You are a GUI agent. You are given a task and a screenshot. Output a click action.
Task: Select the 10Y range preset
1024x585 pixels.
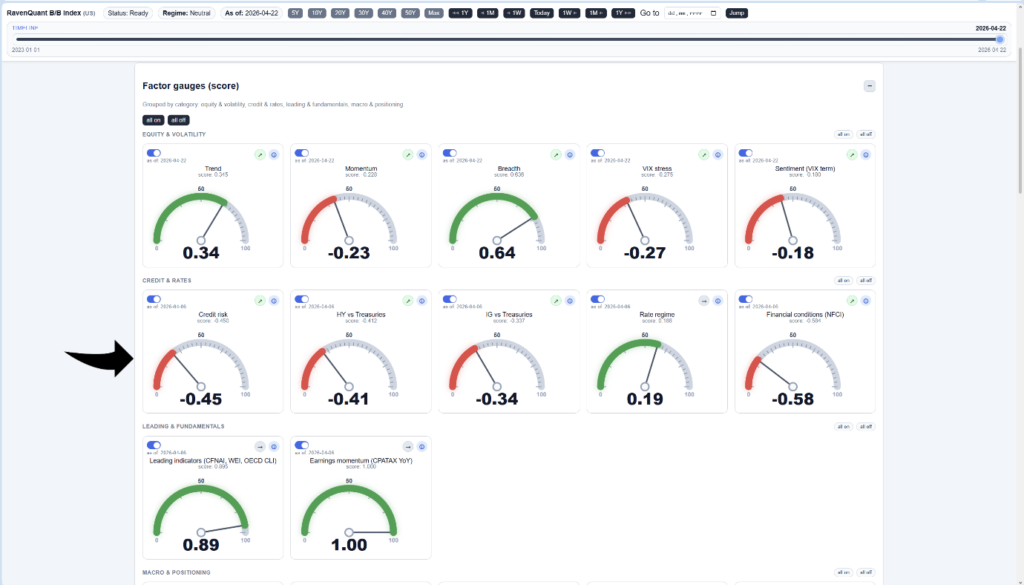pyautogui.click(x=316, y=13)
